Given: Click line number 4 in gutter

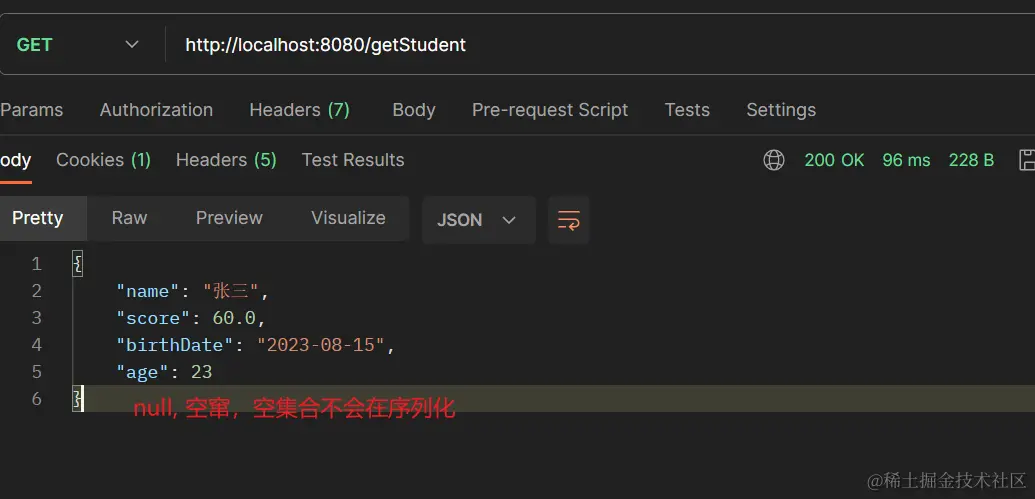Looking at the screenshot, I should pos(36,345).
